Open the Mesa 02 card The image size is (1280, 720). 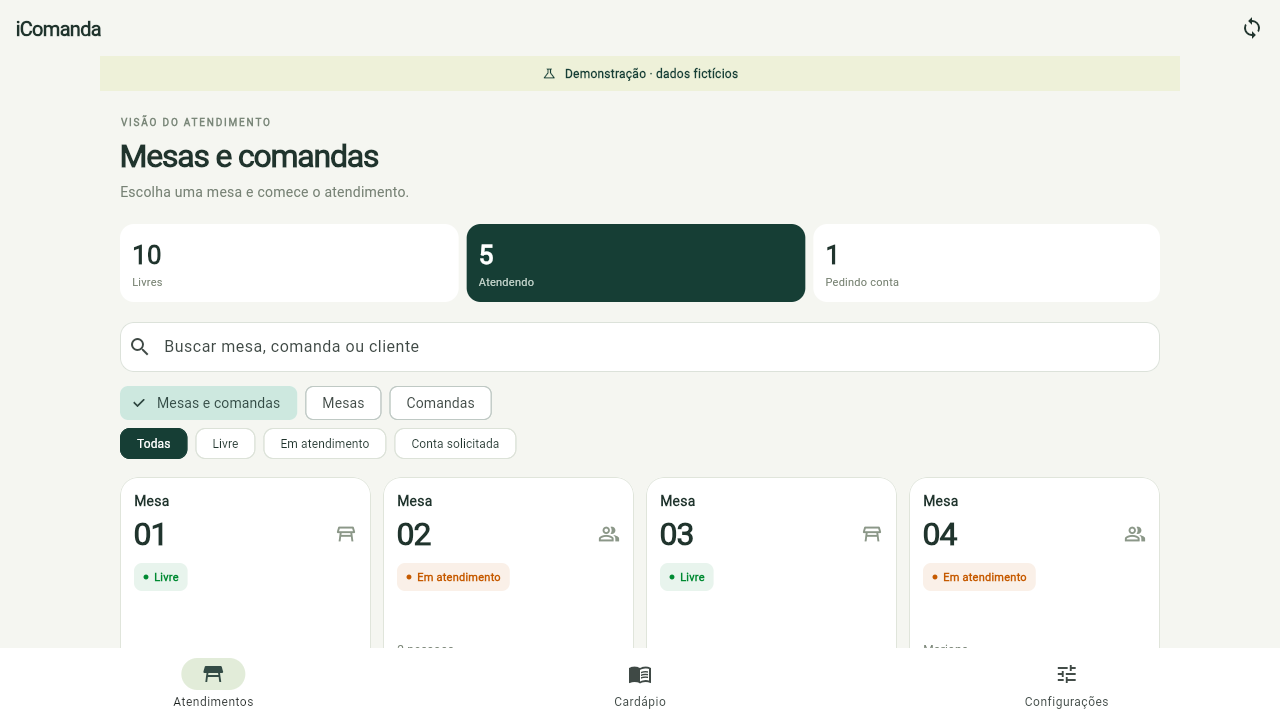coord(508,563)
